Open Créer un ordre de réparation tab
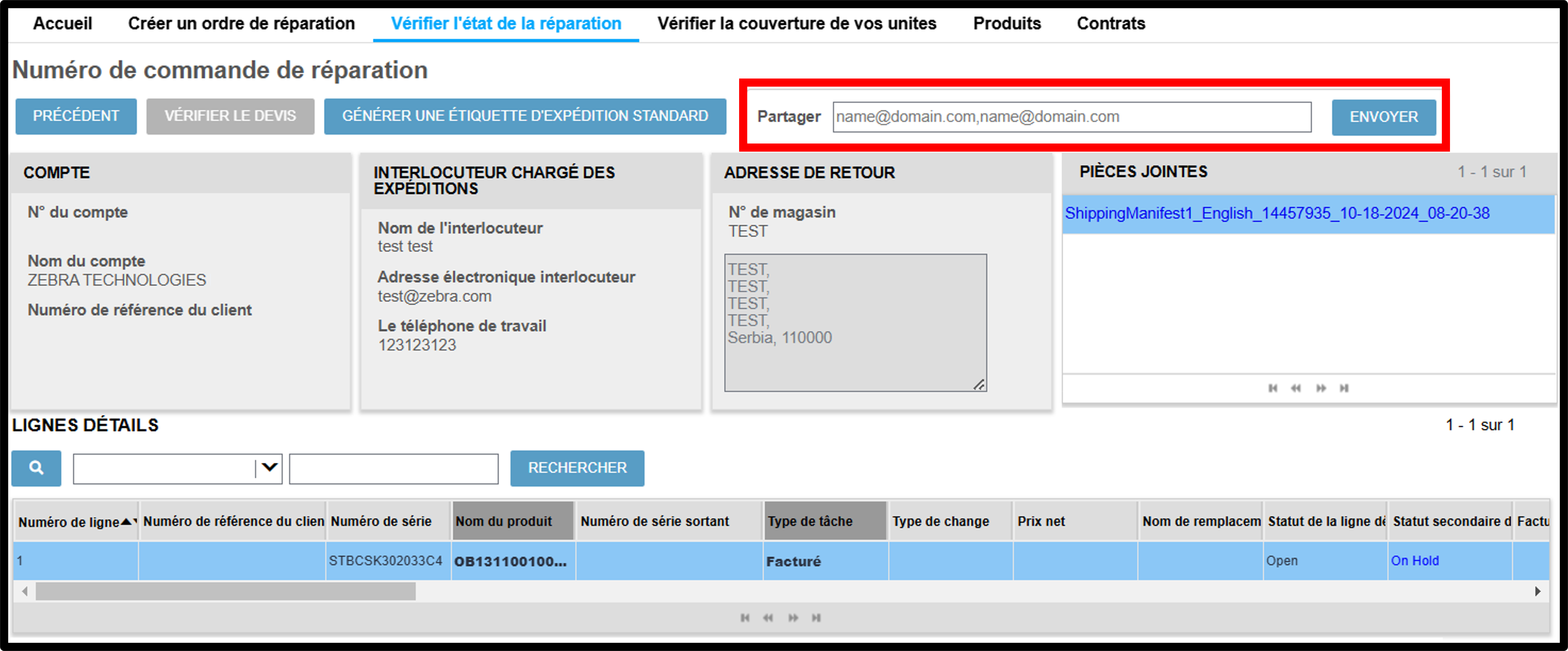This screenshot has height=651, width=1568. coord(241,23)
